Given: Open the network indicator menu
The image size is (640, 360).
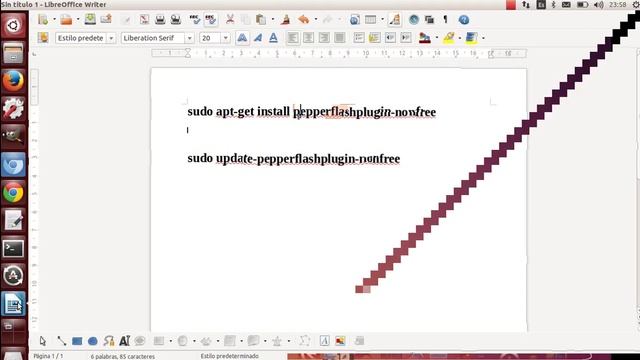Looking at the screenshot, I should tap(526, 5).
